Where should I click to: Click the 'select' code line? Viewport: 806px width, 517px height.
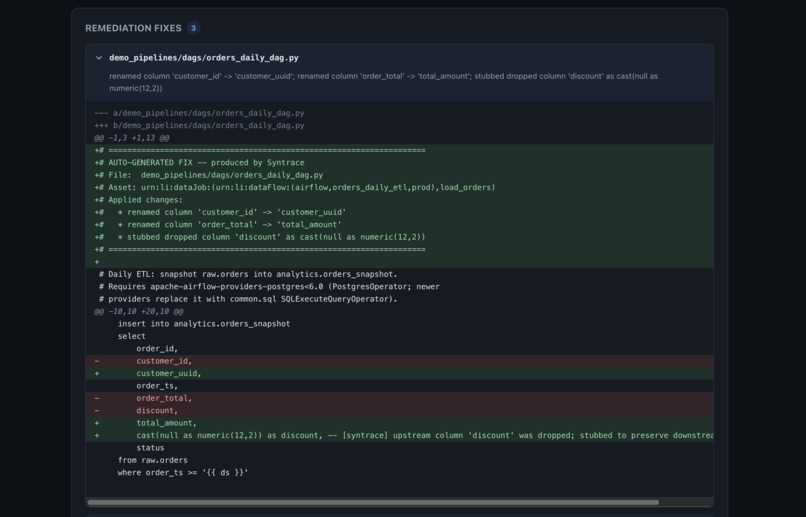(x=132, y=336)
